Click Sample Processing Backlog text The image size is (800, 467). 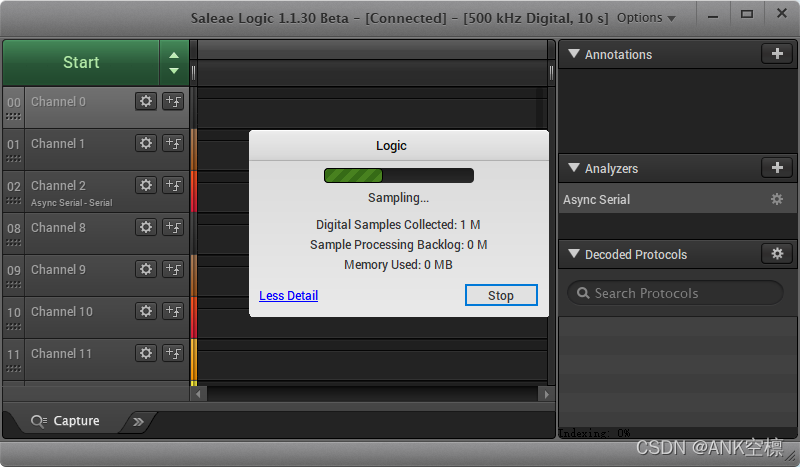coord(398,244)
